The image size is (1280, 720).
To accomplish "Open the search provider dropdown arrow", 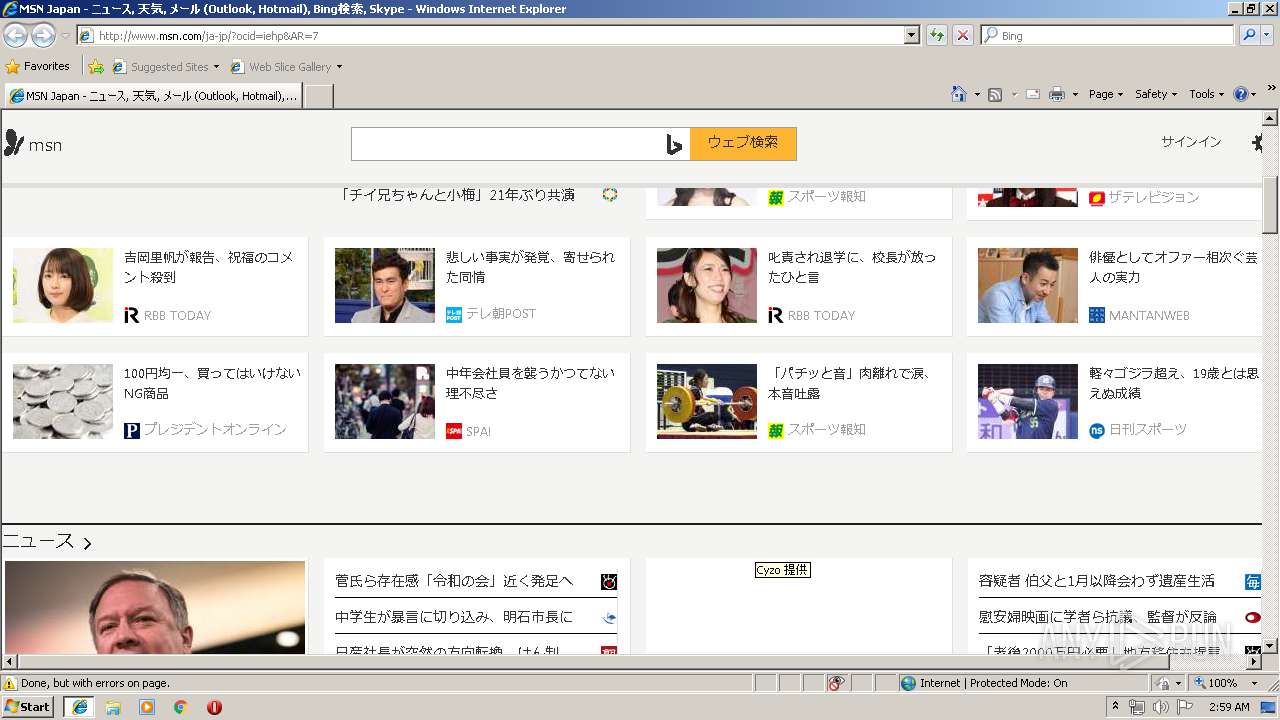I will tap(1268, 35).
